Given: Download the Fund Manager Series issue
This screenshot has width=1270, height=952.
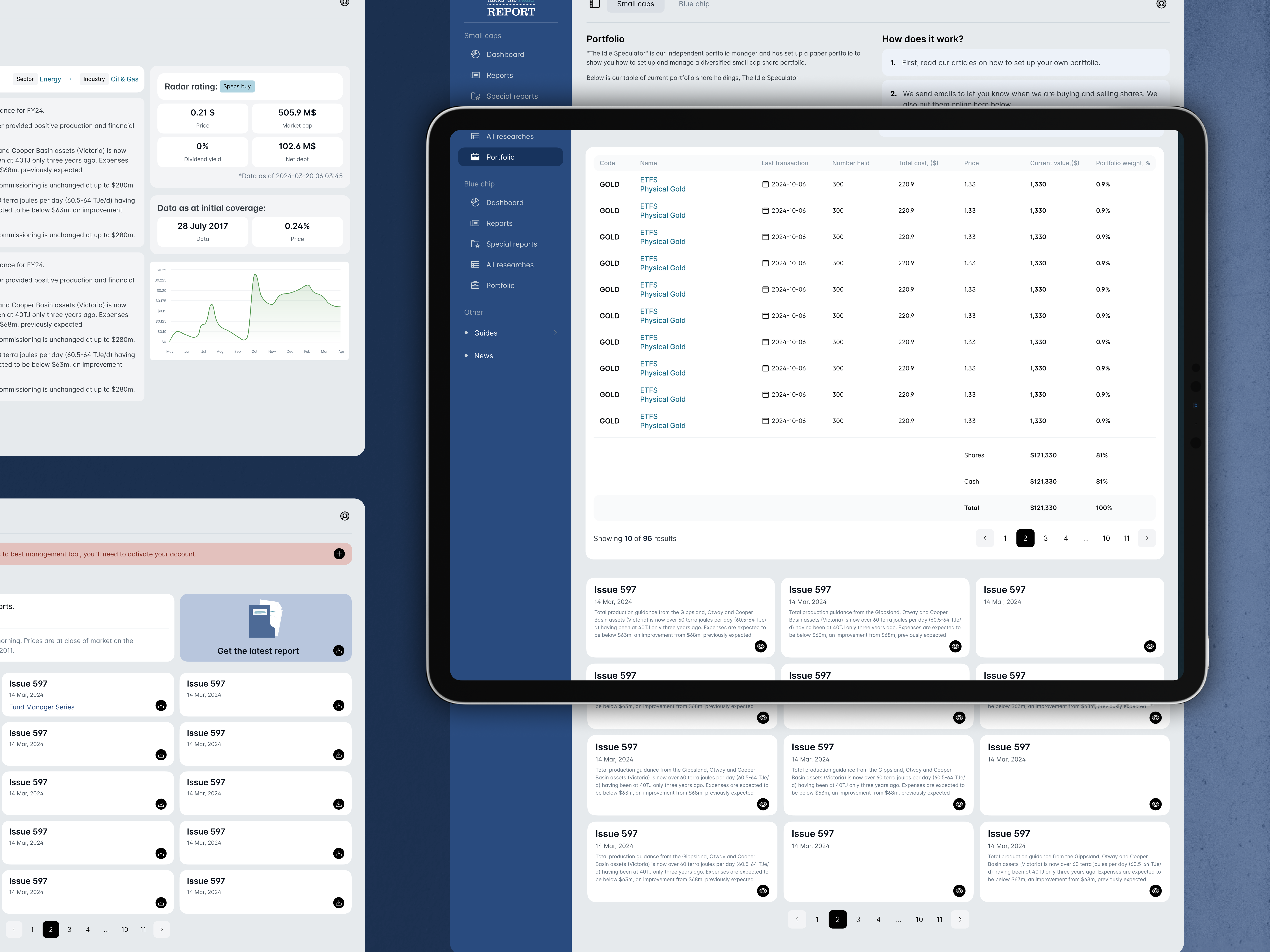Looking at the screenshot, I should point(161,705).
